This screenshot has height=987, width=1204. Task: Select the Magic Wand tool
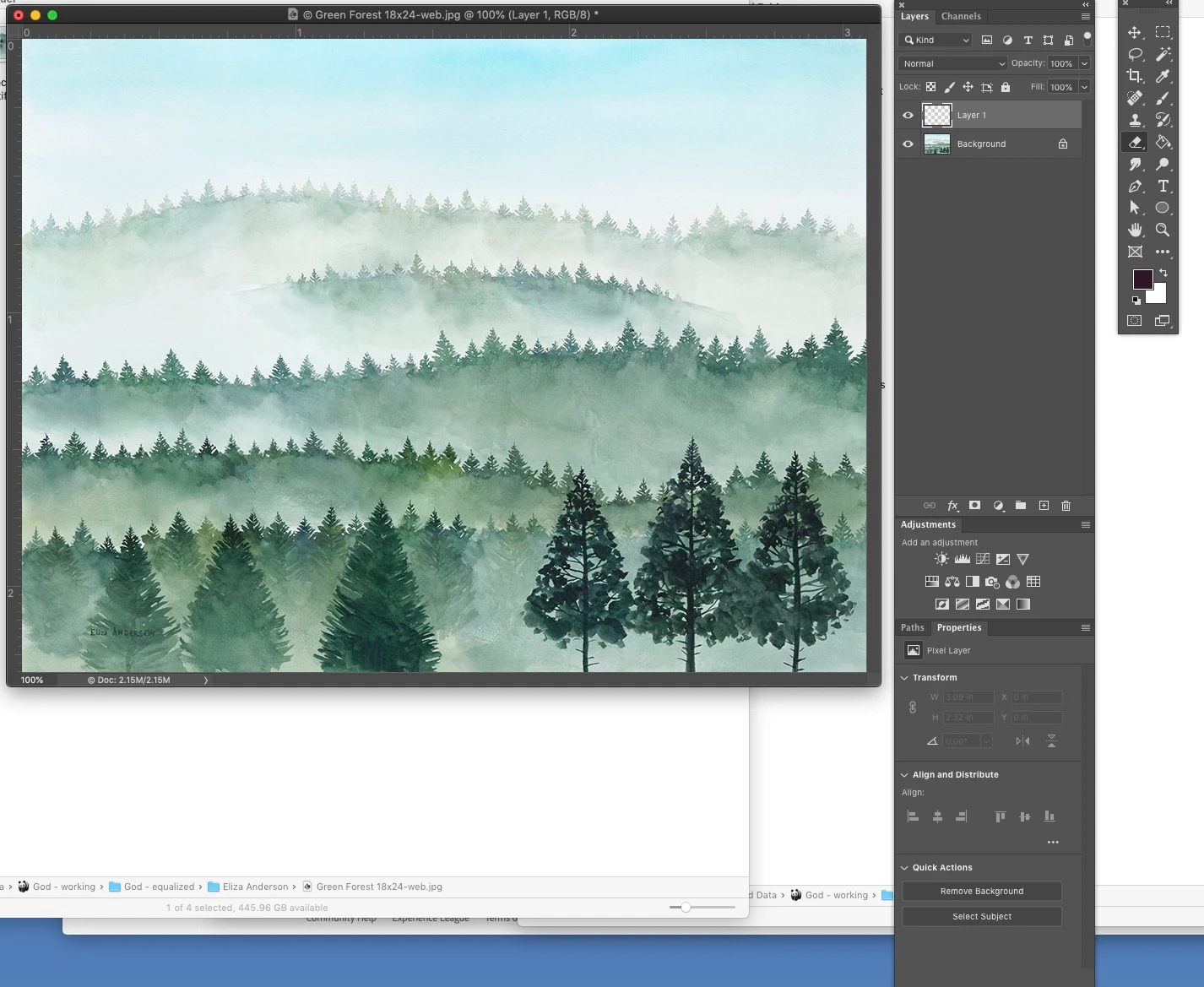tap(1163, 54)
